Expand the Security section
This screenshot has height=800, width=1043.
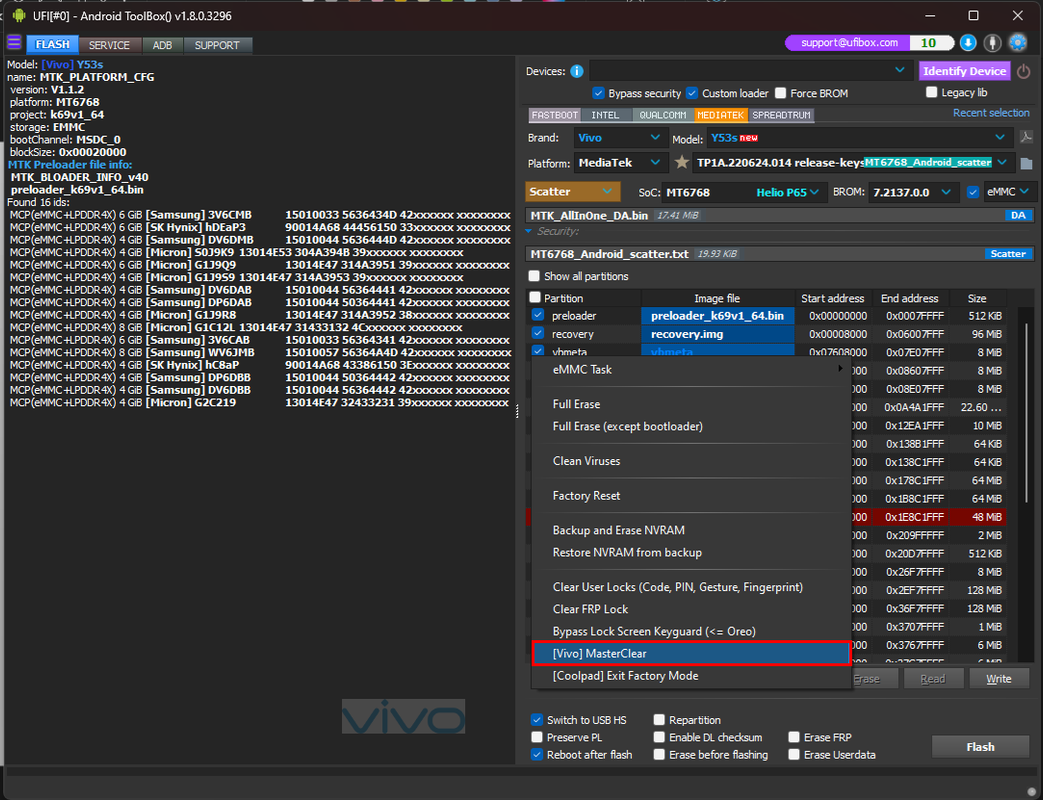[529, 231]
